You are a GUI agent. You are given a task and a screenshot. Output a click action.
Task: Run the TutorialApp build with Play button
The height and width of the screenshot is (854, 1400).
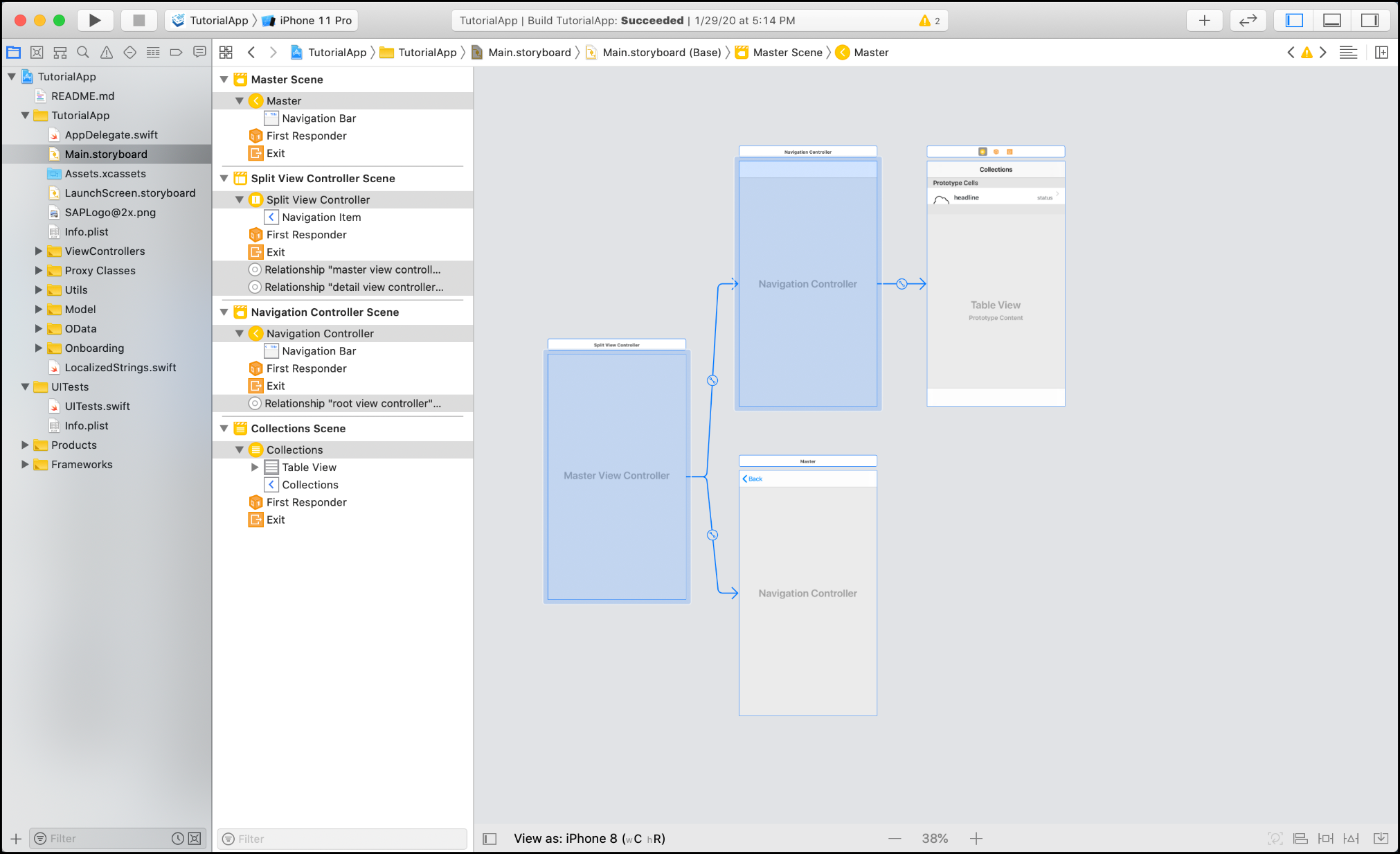tap(95, 20)
